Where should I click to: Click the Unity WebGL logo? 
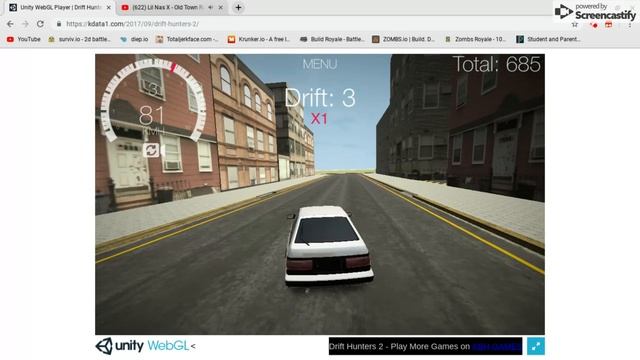pos(142,346)
